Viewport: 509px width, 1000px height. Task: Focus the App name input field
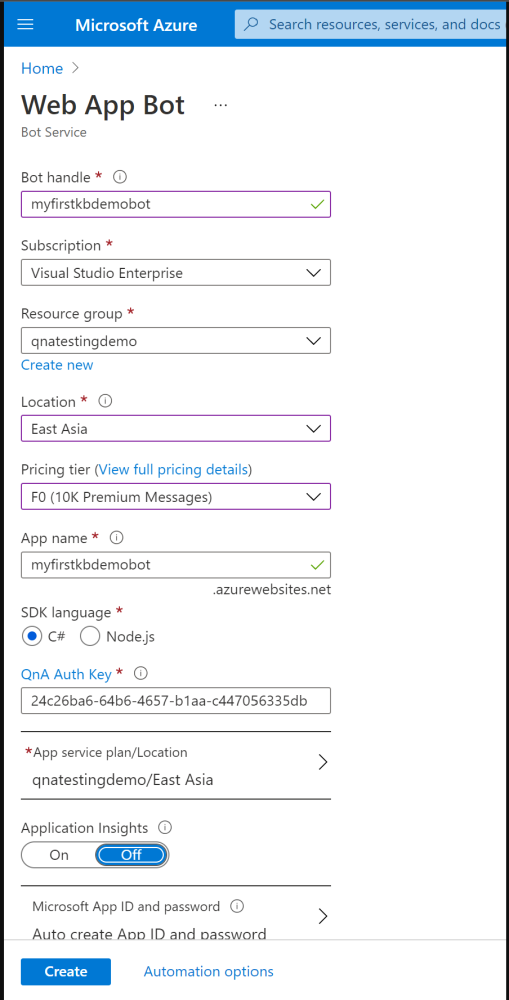pyautogui.click(x=176, y=565)
